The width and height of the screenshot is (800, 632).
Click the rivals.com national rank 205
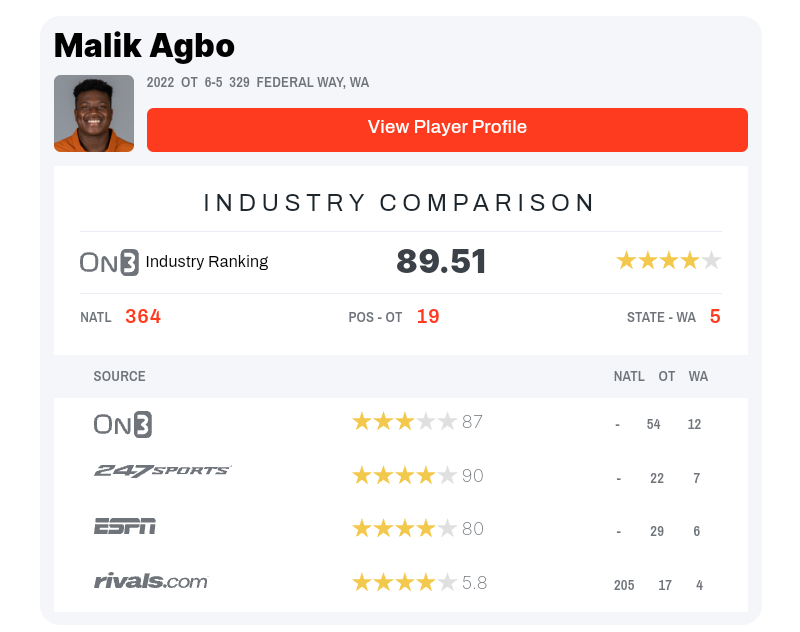(x=624, y=585)
